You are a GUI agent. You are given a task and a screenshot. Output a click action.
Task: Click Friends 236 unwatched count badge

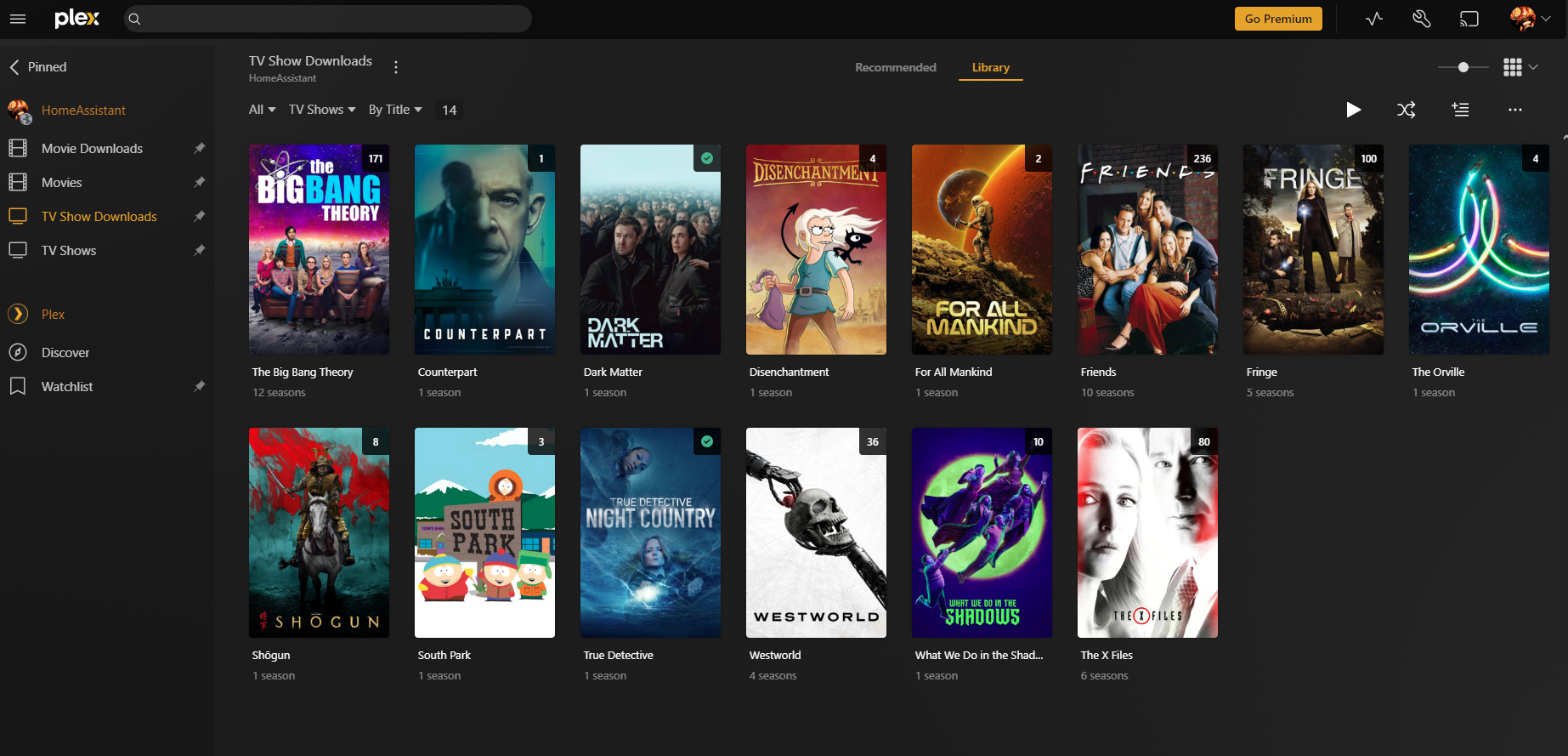pos(1203,158)
